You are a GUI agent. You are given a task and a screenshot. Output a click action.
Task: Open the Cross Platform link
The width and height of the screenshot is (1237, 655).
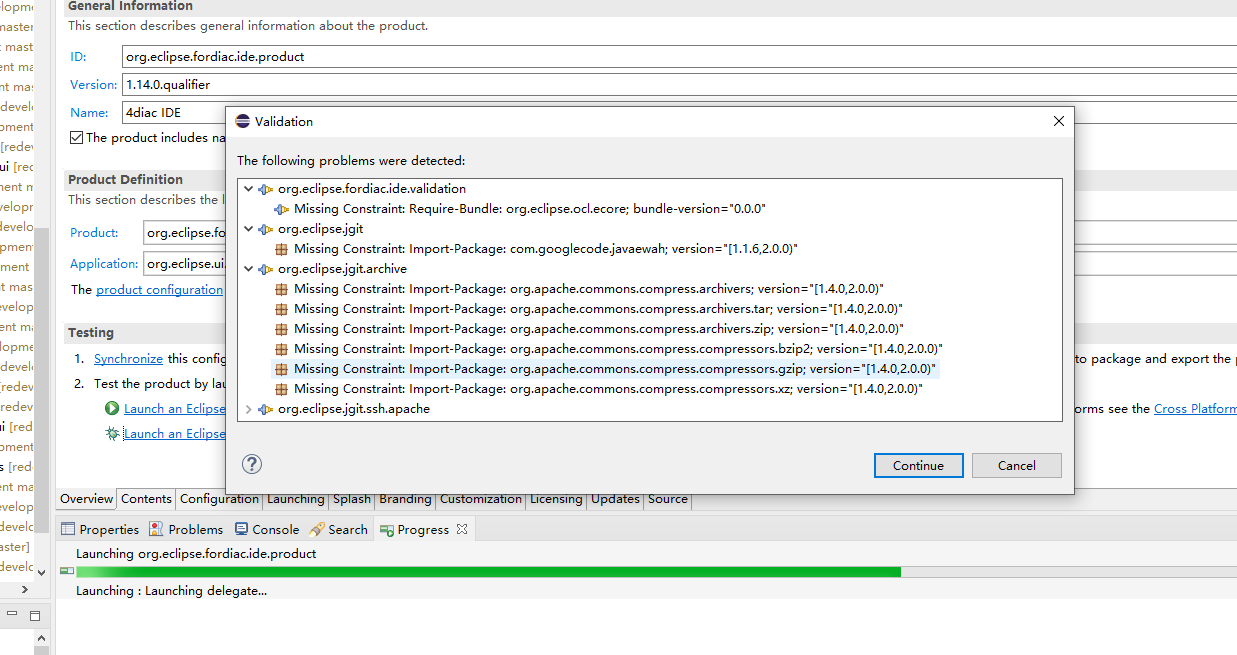1195,408
